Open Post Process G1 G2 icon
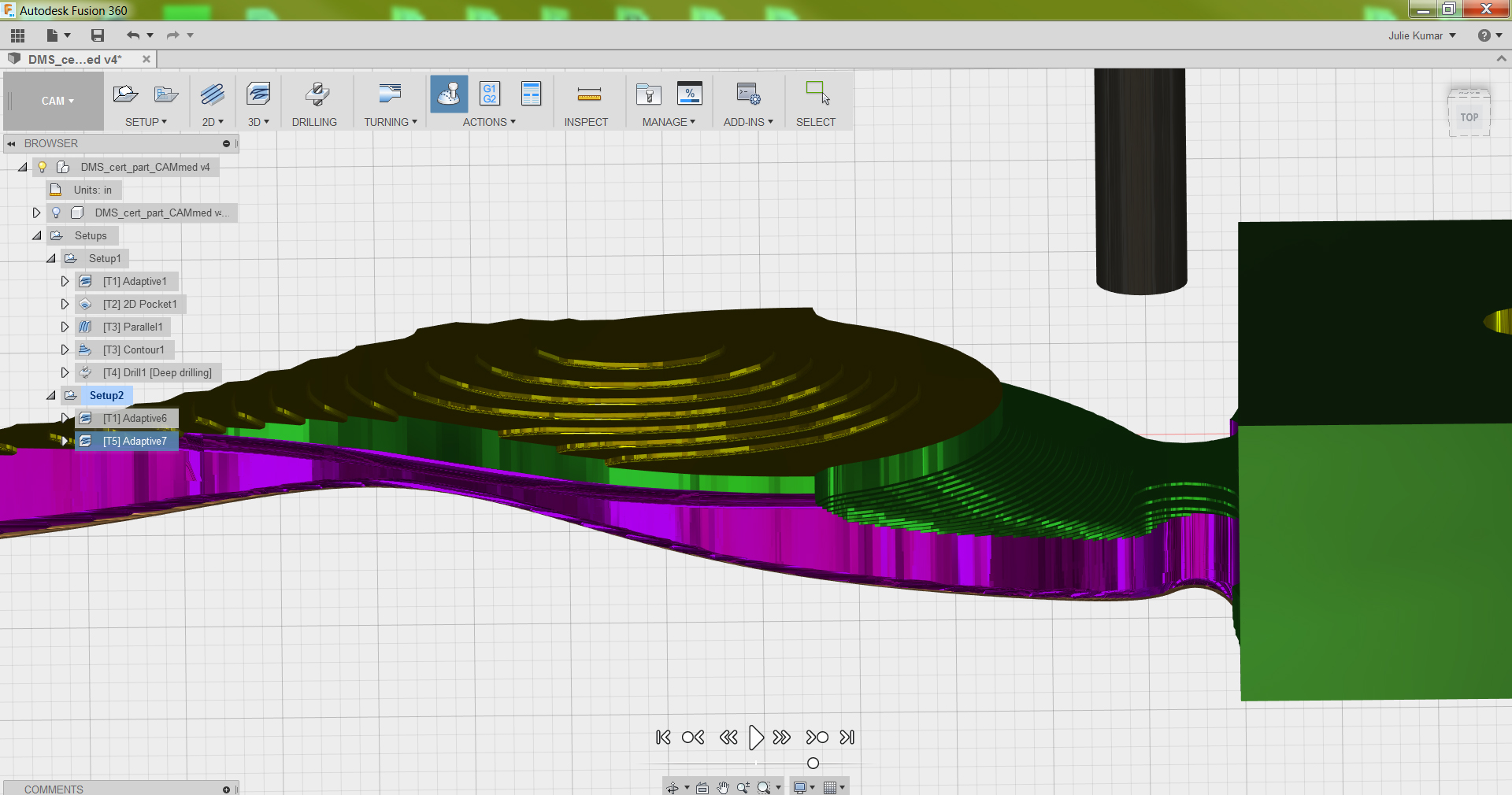1512x795 pixels. coord(490,94)
